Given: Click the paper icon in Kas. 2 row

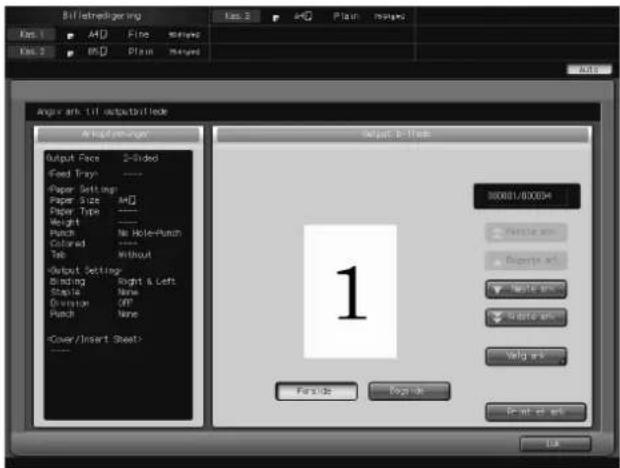Looking at the screenshot, I should (x=70, y=53).
